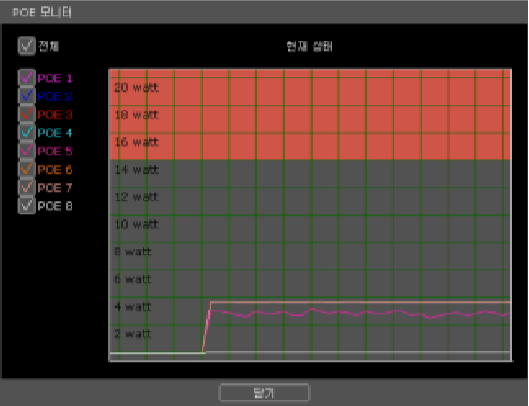Viewport: 529px width, 406px height.
Task: Toggle the POE 4 checkbox
Action: click(27, 133)
